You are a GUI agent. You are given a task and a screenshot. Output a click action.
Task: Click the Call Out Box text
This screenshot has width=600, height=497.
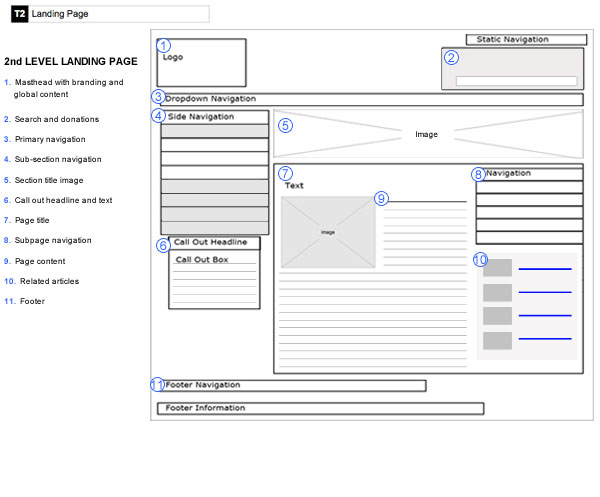click(x=202, y=259)
